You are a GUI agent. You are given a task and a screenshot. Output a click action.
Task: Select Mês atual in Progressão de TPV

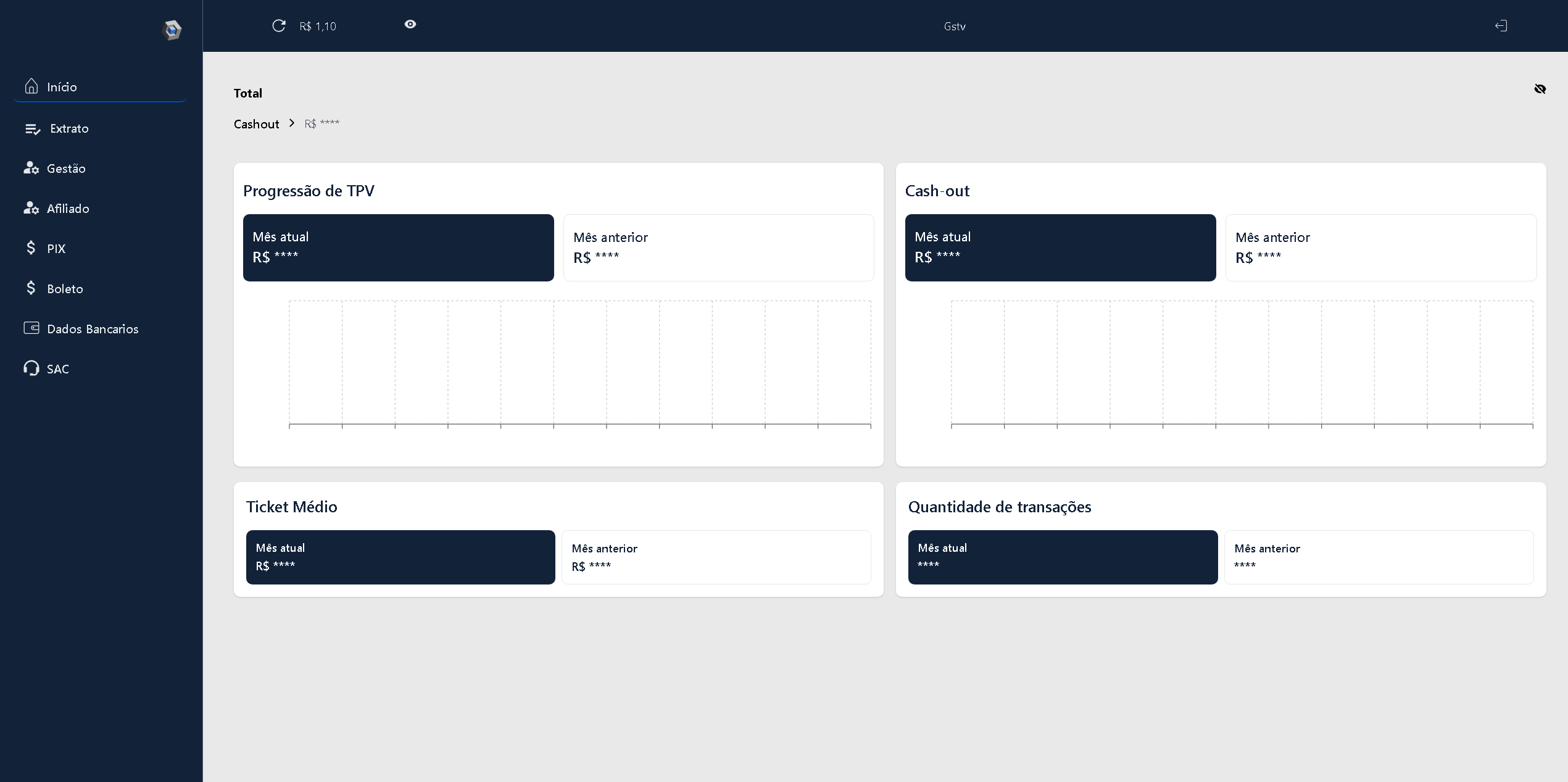tap(398, 247)
